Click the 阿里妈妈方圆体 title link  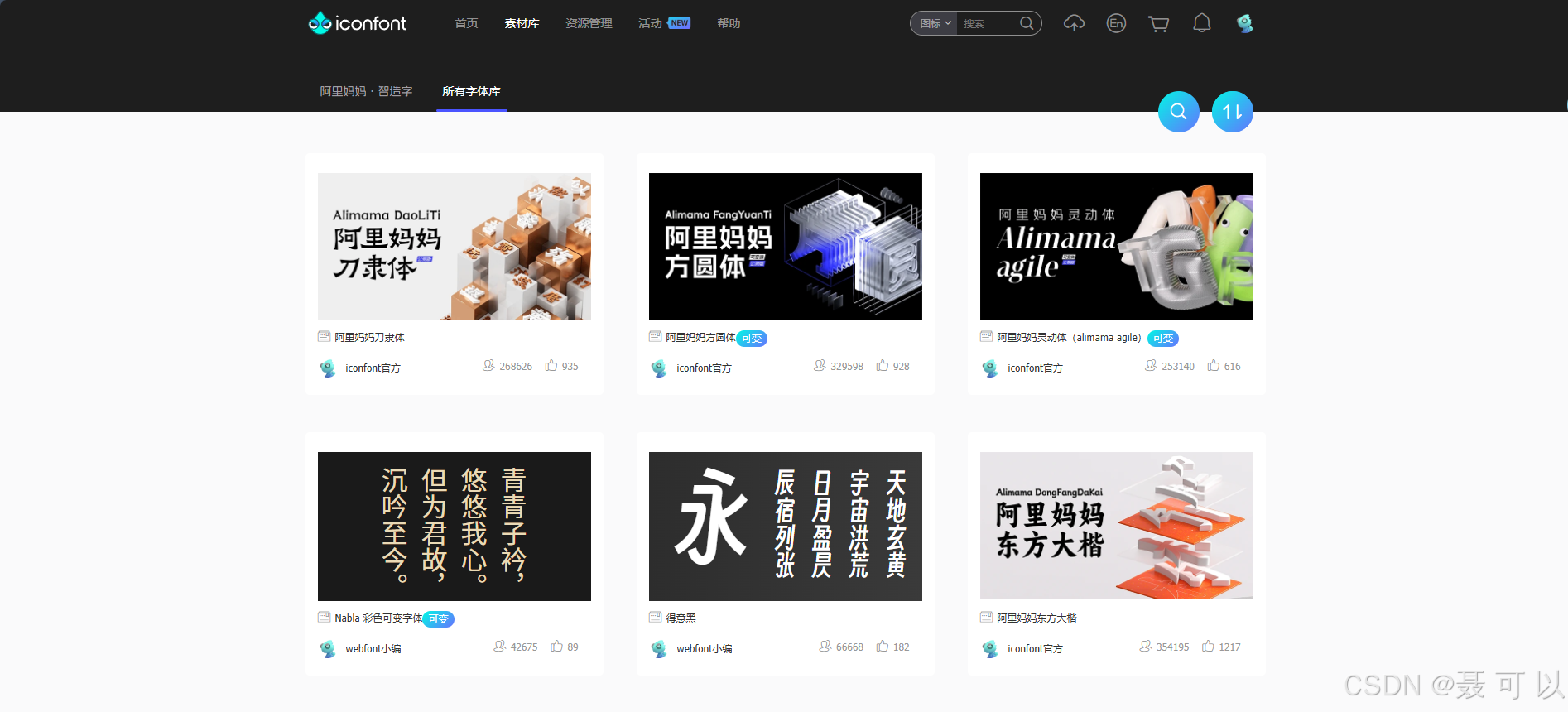[x=700, y=337]
